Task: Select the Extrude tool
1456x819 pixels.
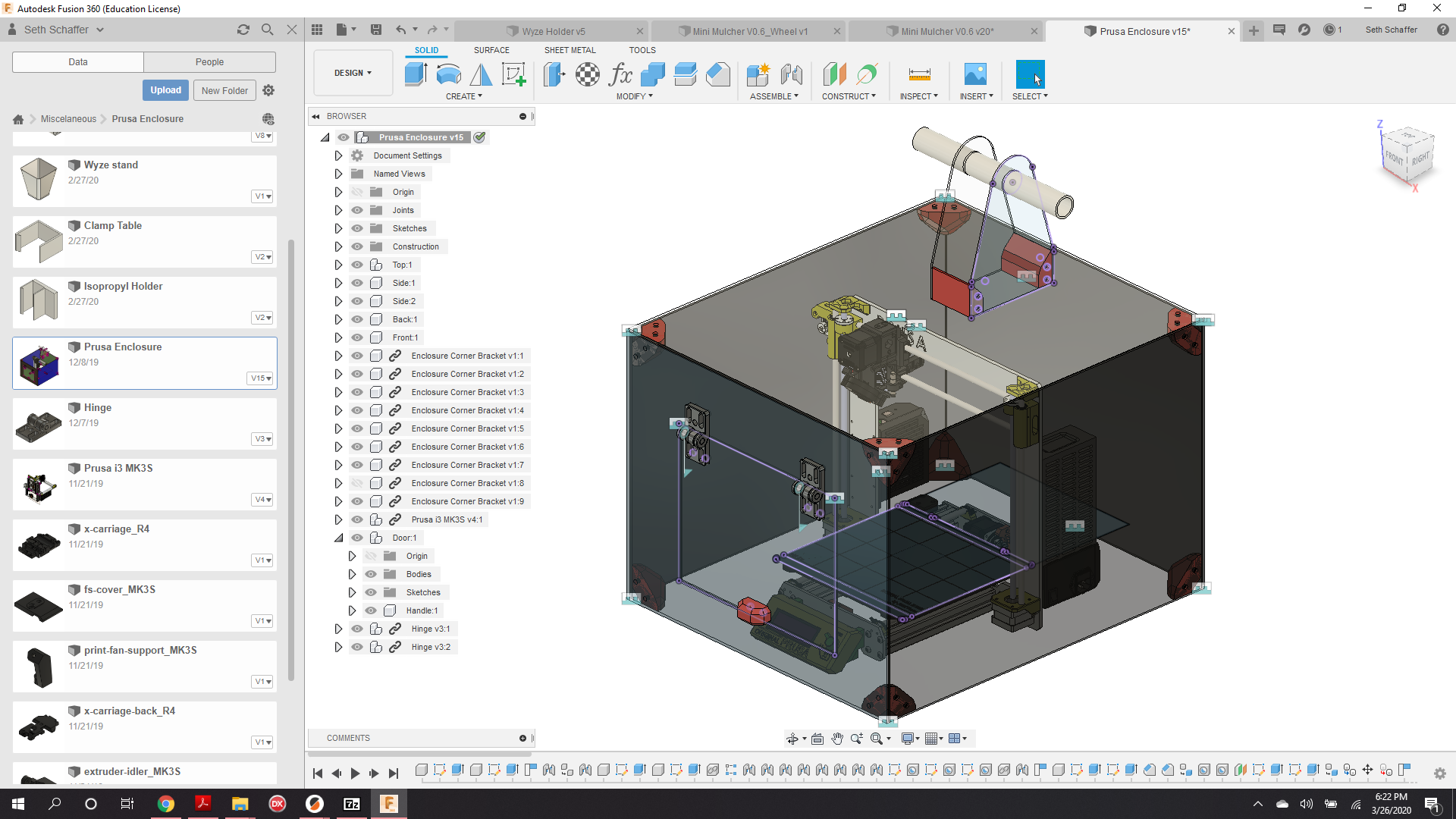Action: pyautogui.click(x=415, y=74)
